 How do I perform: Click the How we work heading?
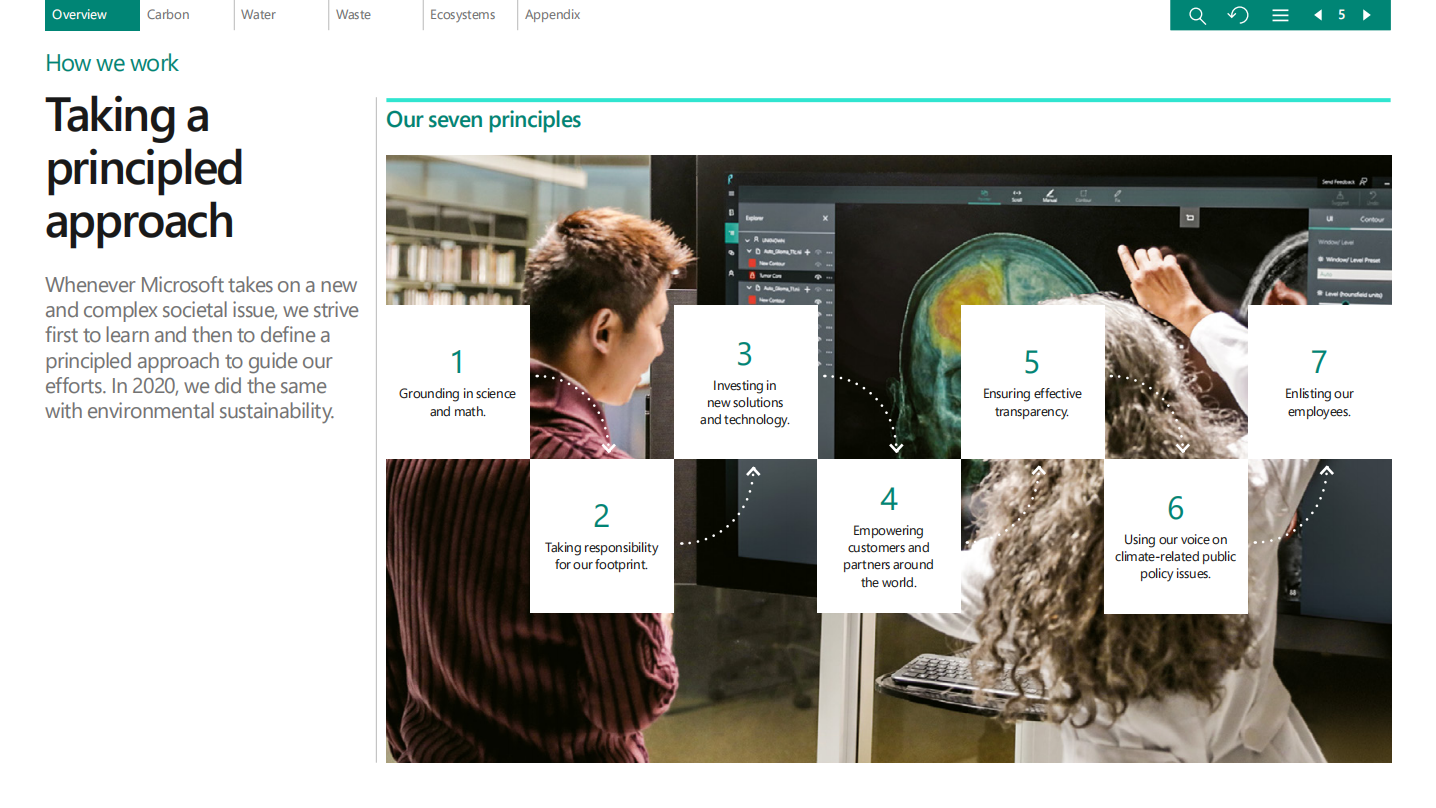point(112,63)
